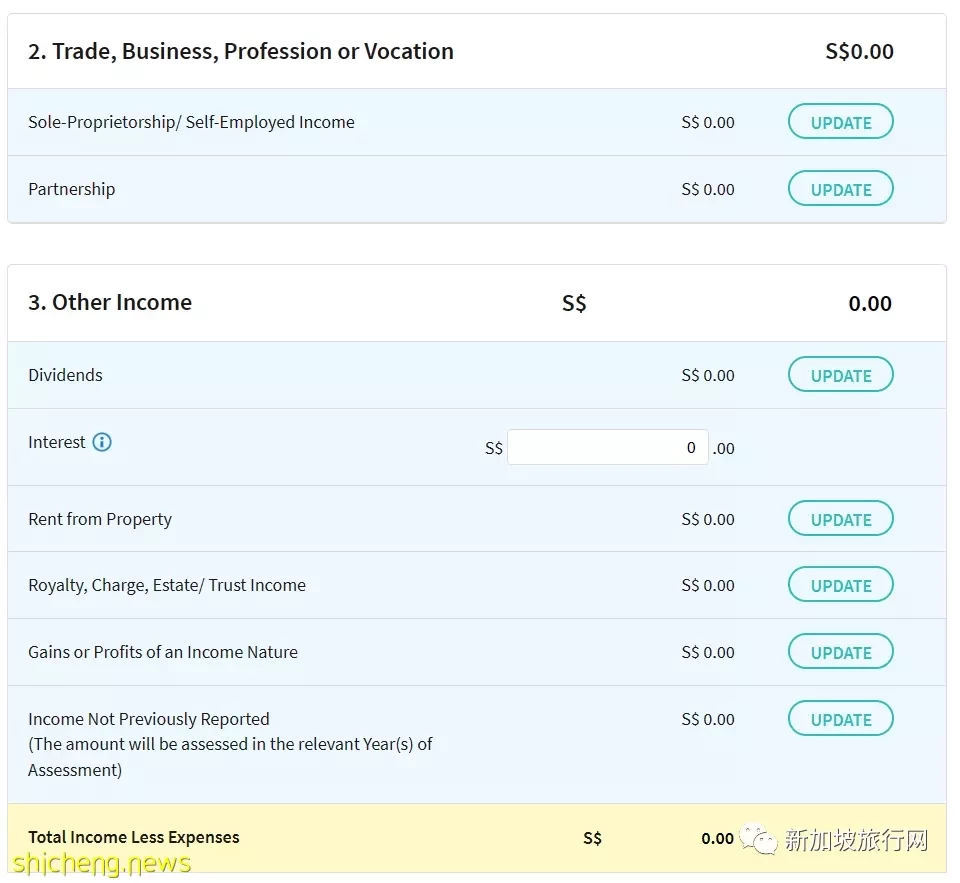Update Sole-Proprietorship/Self-Employed Income
This screenshot has width=960, height=883.
pyautogui.click(x=840, y=122)
